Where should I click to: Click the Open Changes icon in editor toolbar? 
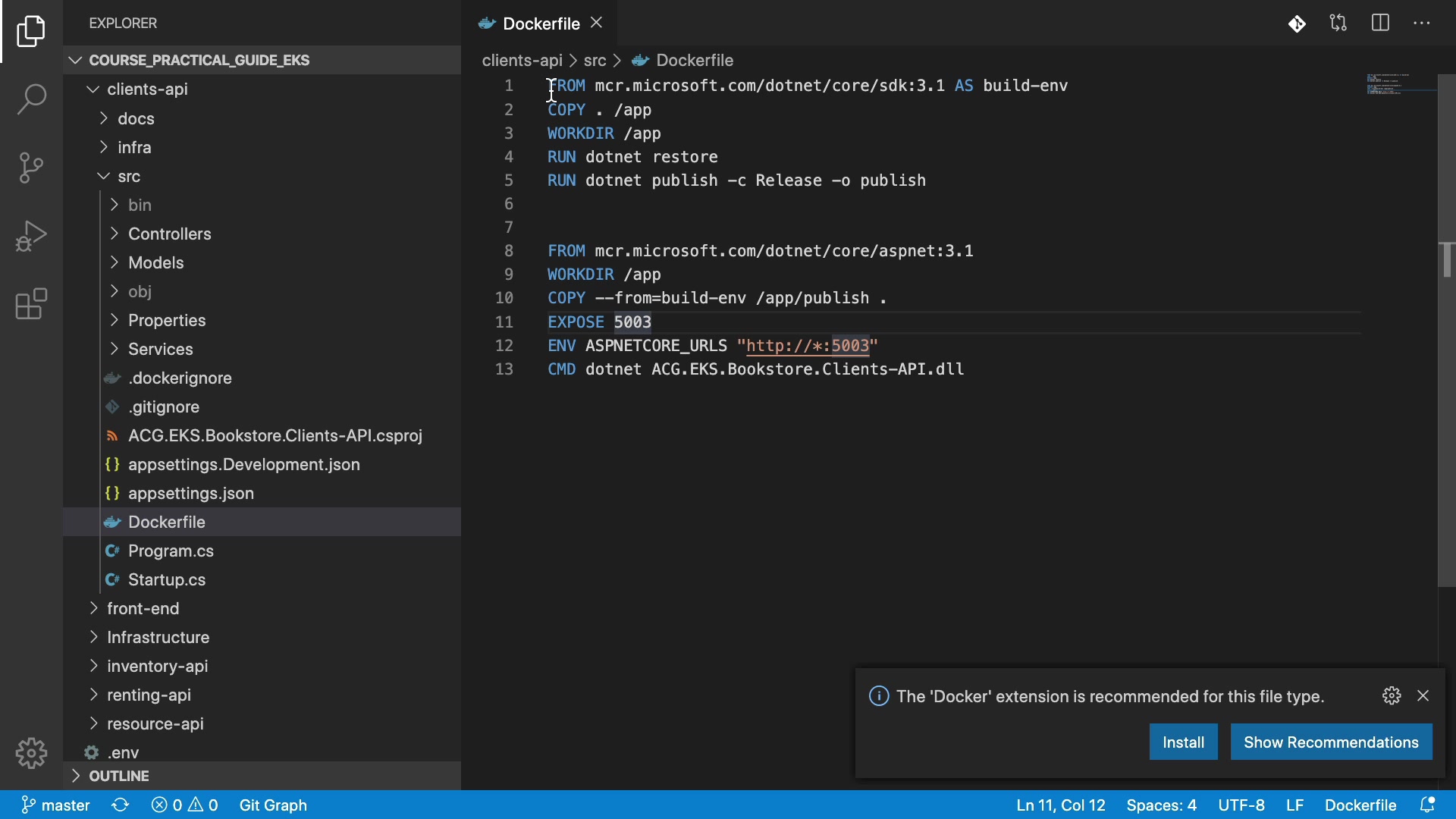click(x=1338, y=24)
